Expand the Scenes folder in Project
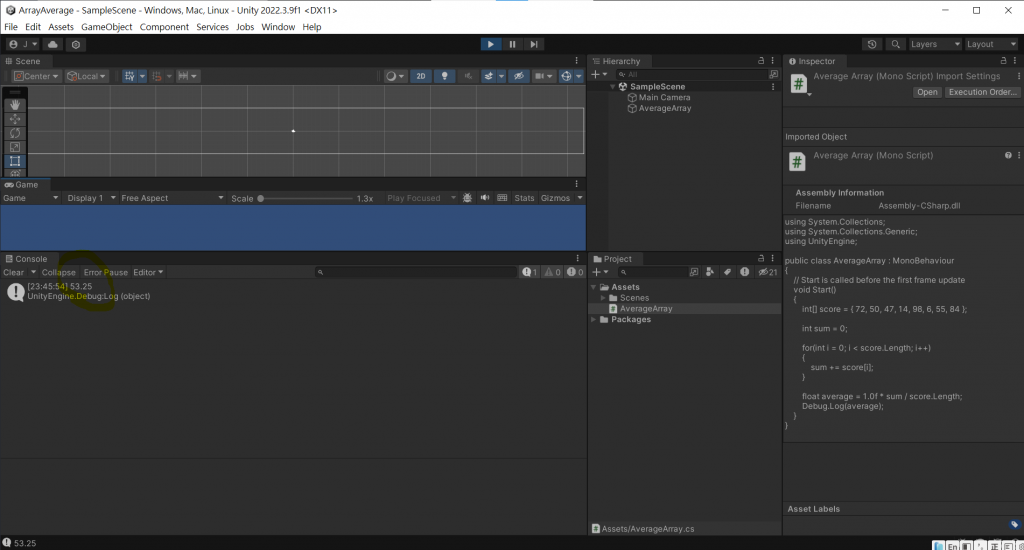Image resolution: width=1024 pixels, height=550 pixels. tap(603, 298)
